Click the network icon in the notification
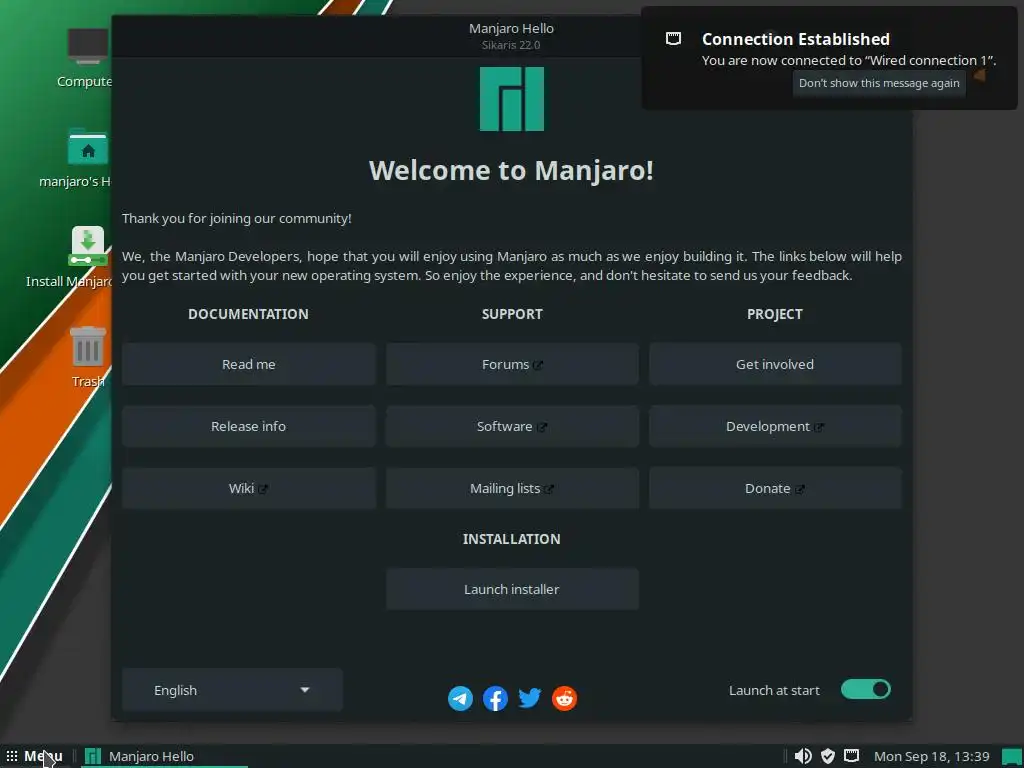1024x768 pixels. (673, 39)
